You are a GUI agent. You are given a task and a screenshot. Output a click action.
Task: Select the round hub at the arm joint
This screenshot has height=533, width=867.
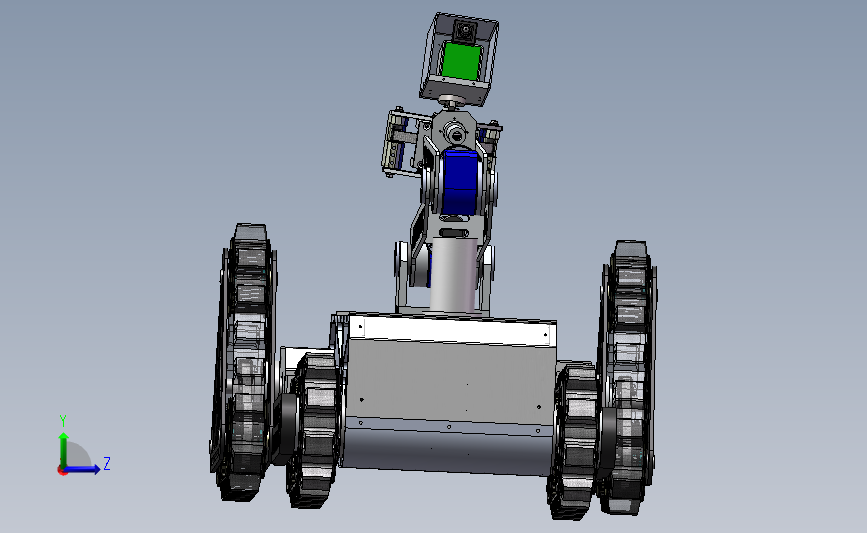[456, 134]
